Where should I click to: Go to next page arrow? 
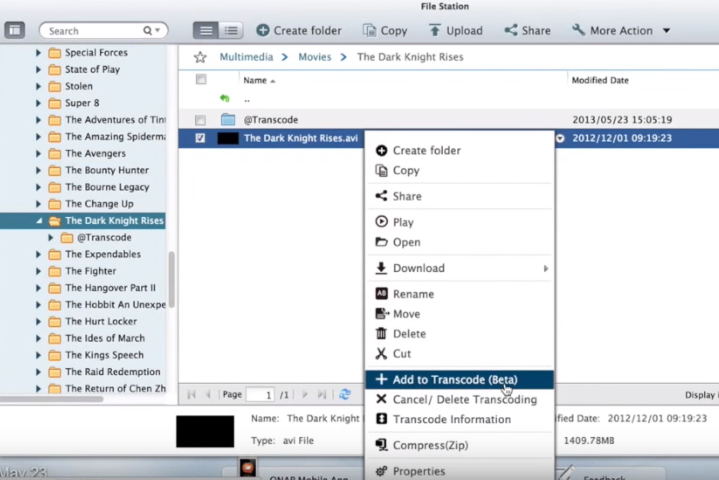tap(305, 394)
